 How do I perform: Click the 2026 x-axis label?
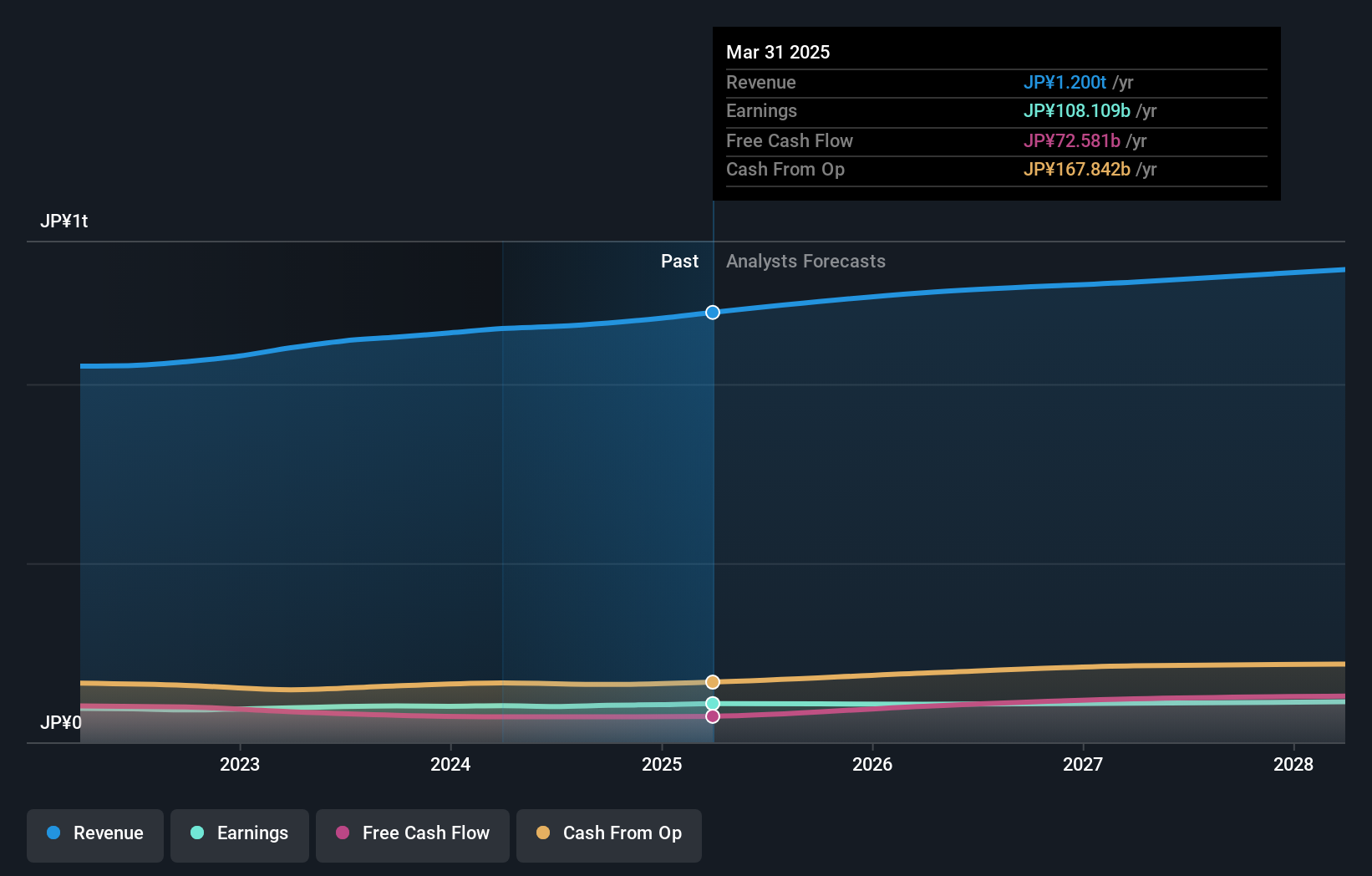[872, 765]
